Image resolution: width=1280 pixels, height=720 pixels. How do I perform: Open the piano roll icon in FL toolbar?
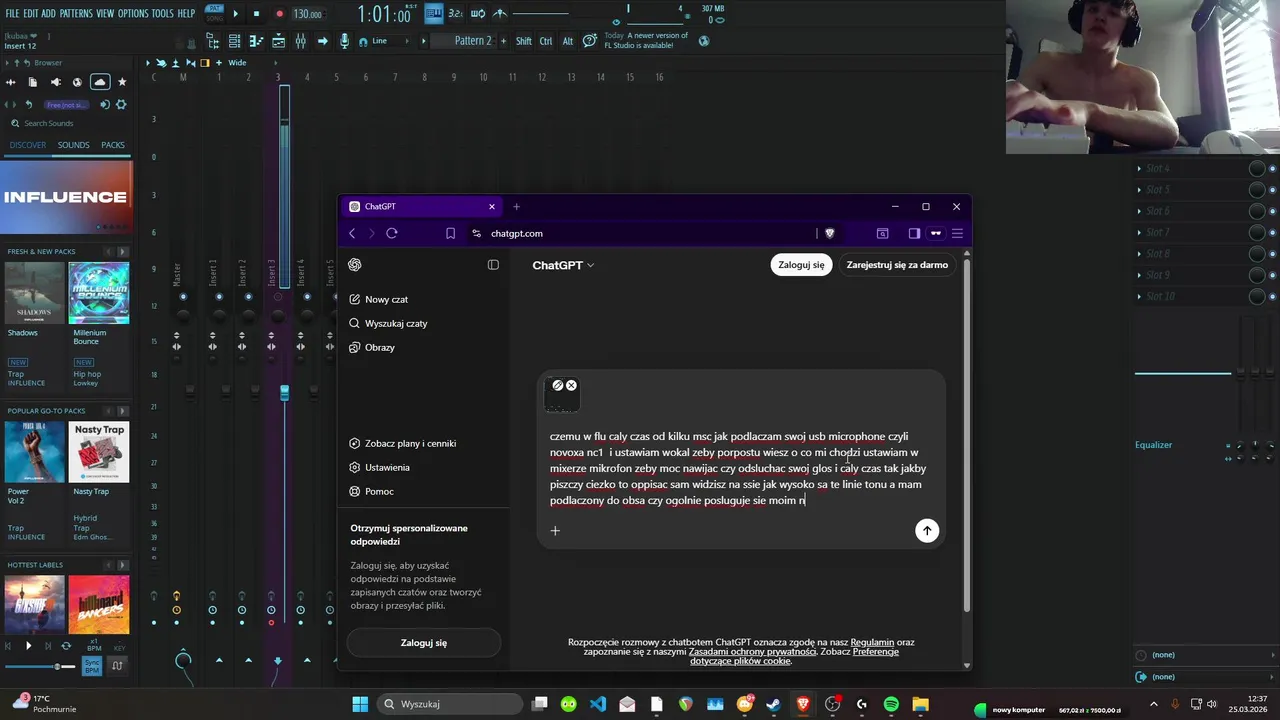point(256,41)
